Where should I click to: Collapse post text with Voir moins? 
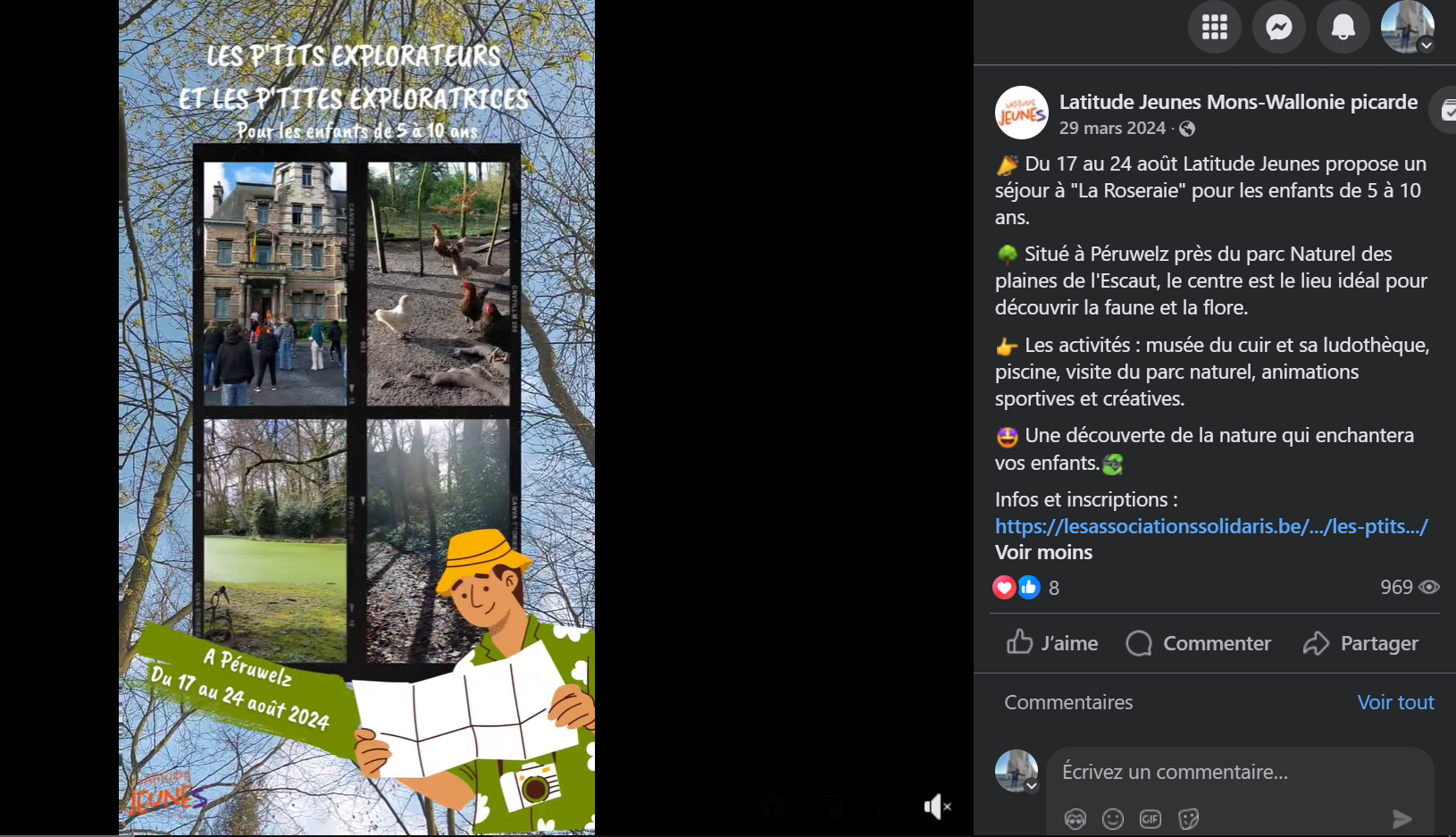click(1043, 552)
